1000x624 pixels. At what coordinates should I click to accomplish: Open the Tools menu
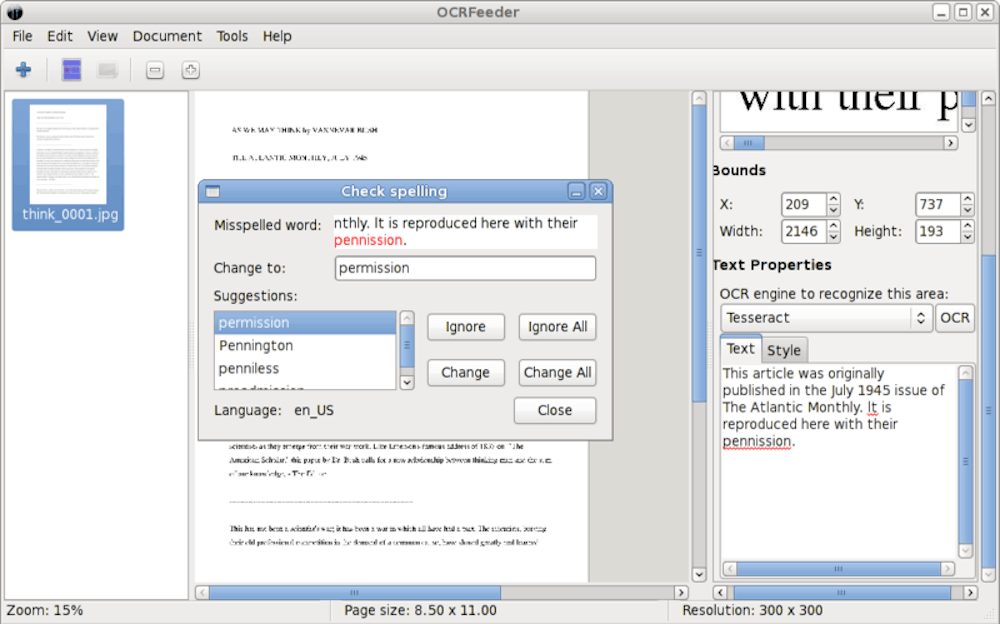pyautogui.click(x=232, y=36)
